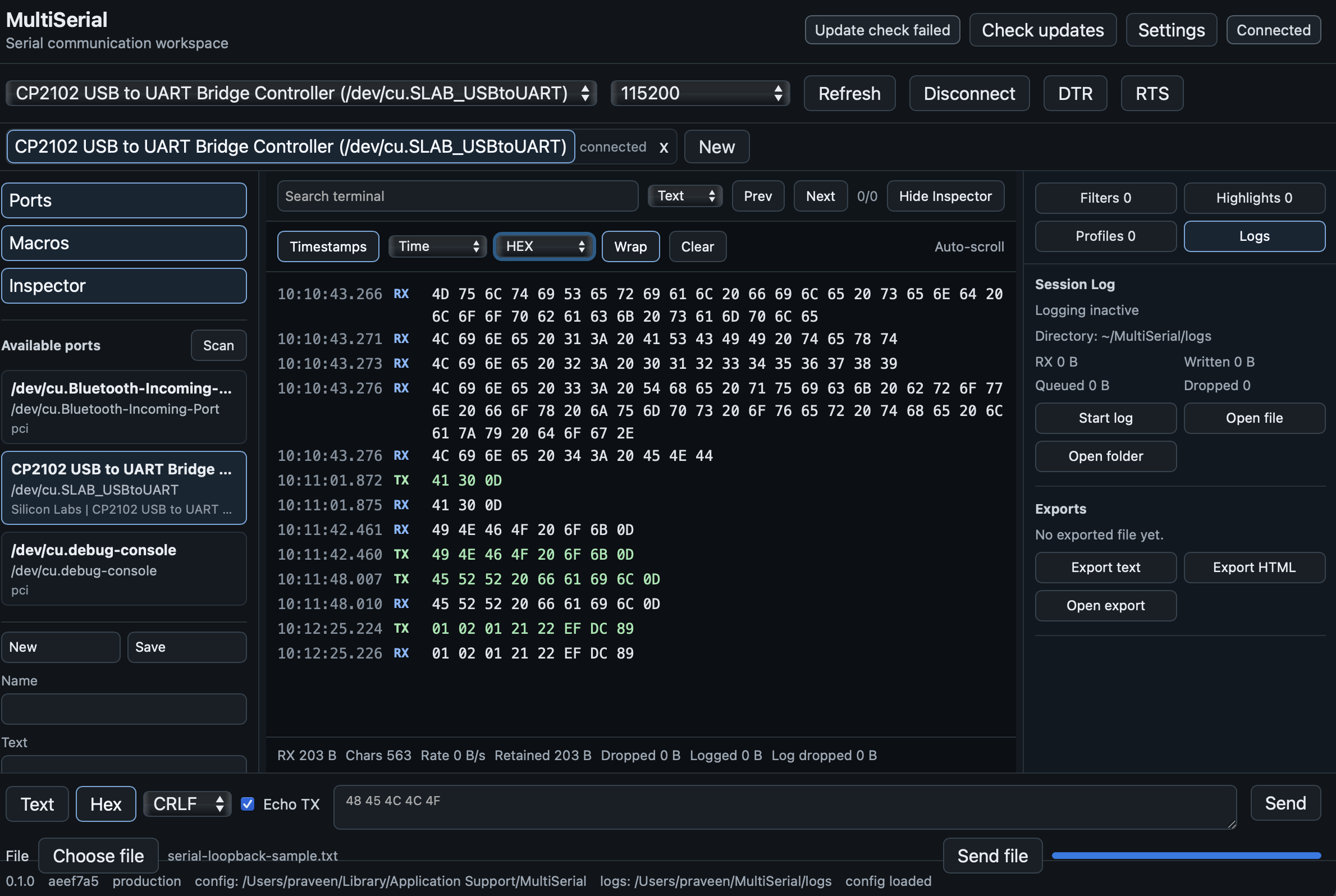Hide the Inspector panel
This screenshot has height=896, width=1336.
945,196
